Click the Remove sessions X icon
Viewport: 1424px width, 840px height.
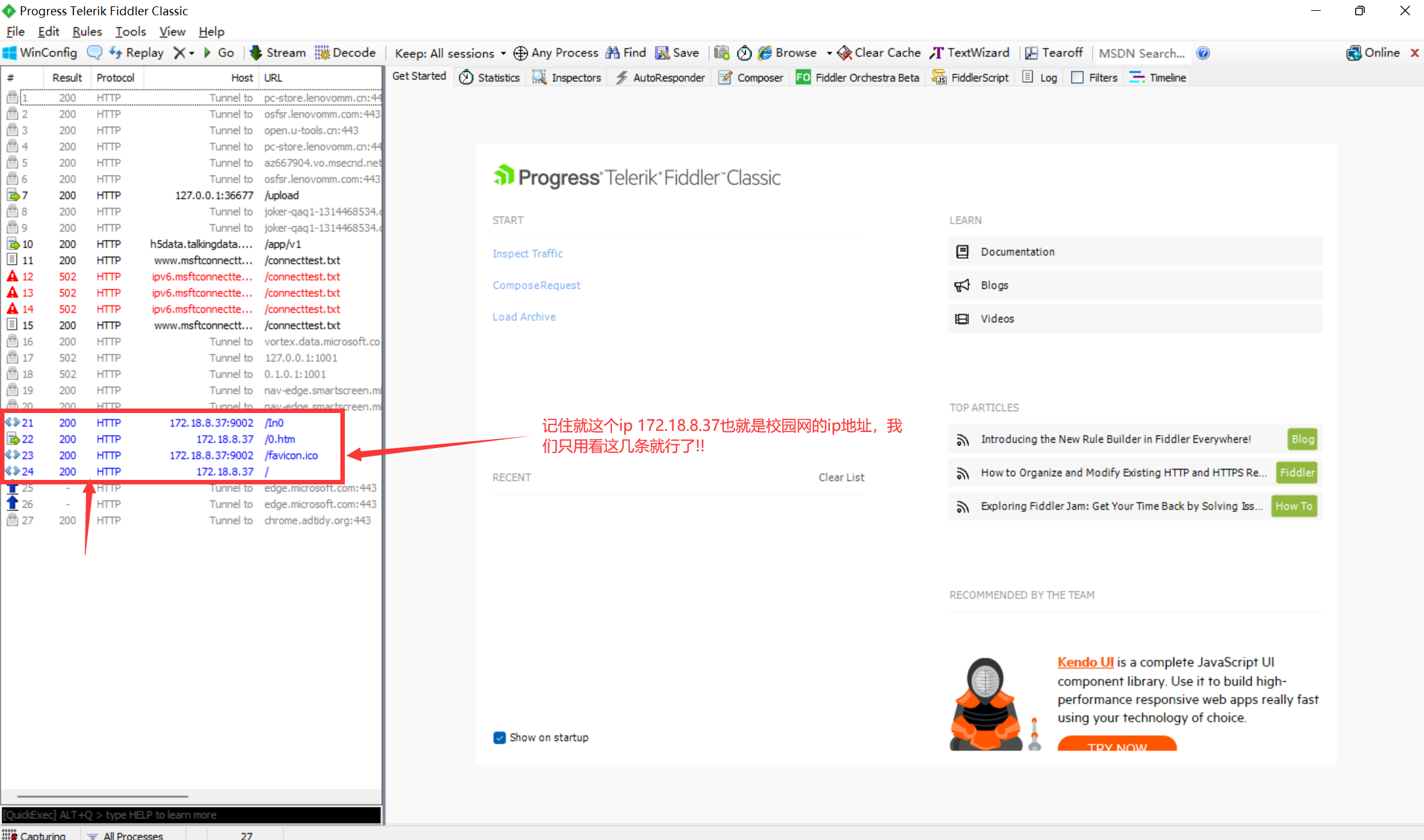tap(180, 53)
